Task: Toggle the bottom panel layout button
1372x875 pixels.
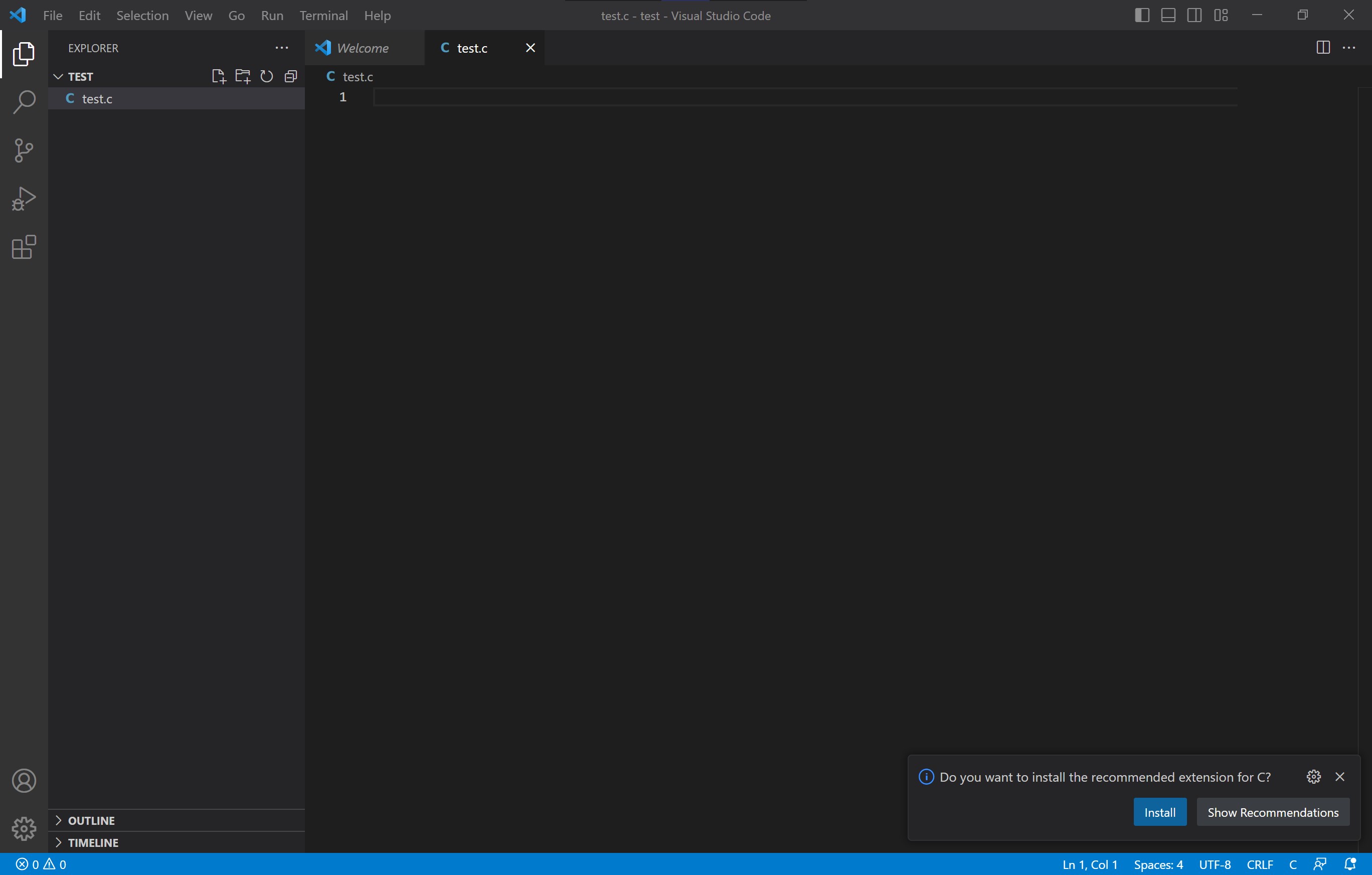Action: (x=1168, y=16)
